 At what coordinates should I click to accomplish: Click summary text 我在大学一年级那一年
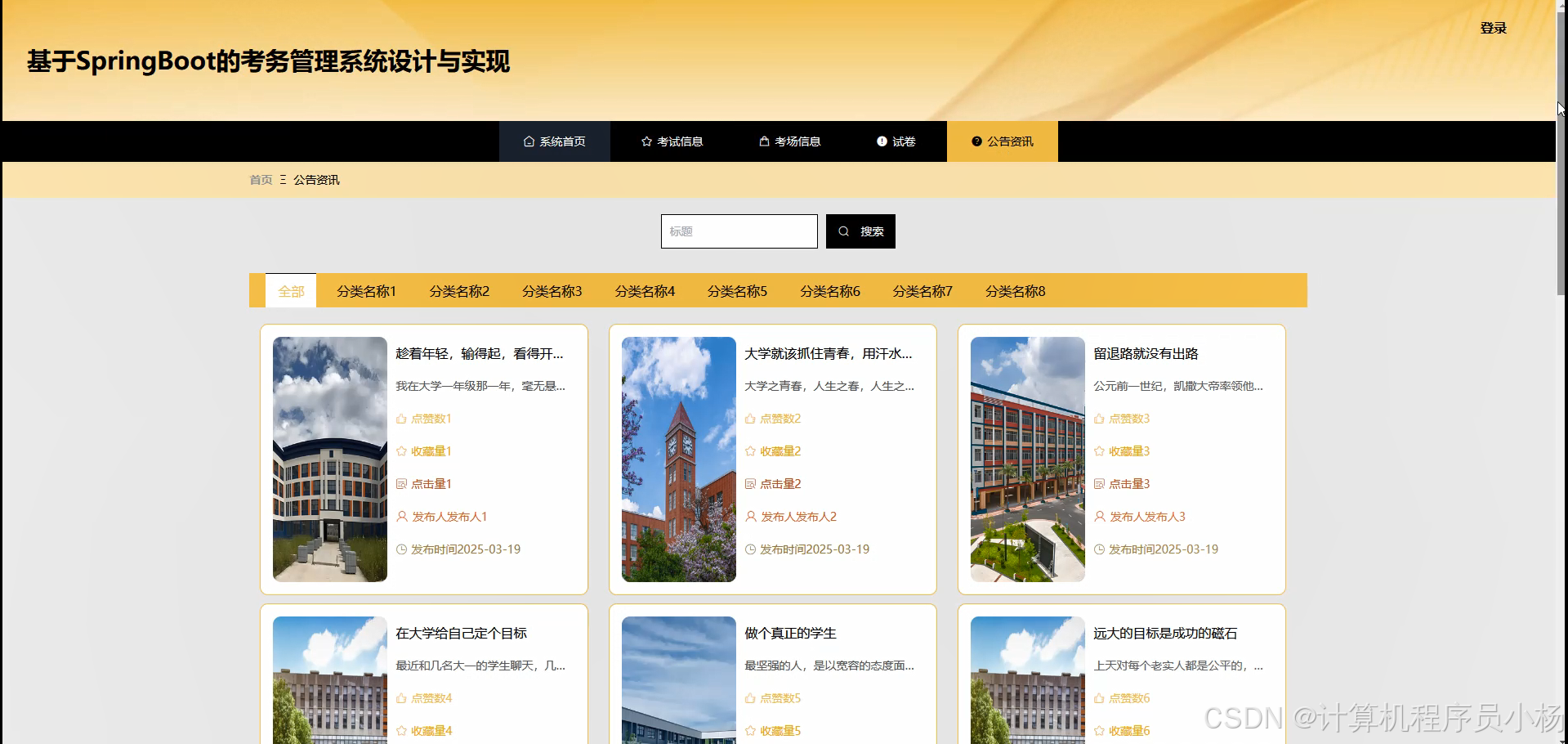(480, 386)
